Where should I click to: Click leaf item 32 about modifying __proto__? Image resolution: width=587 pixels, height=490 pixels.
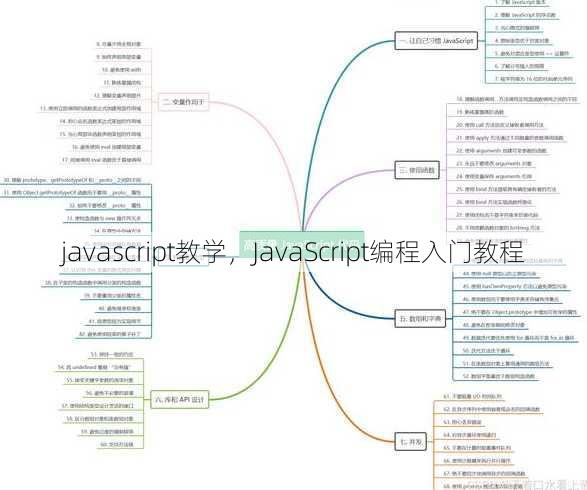tap(105, 206)
